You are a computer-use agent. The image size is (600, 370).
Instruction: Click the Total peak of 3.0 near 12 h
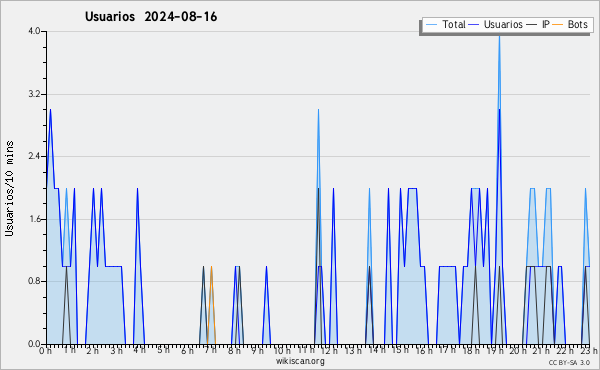click(318, 110)
